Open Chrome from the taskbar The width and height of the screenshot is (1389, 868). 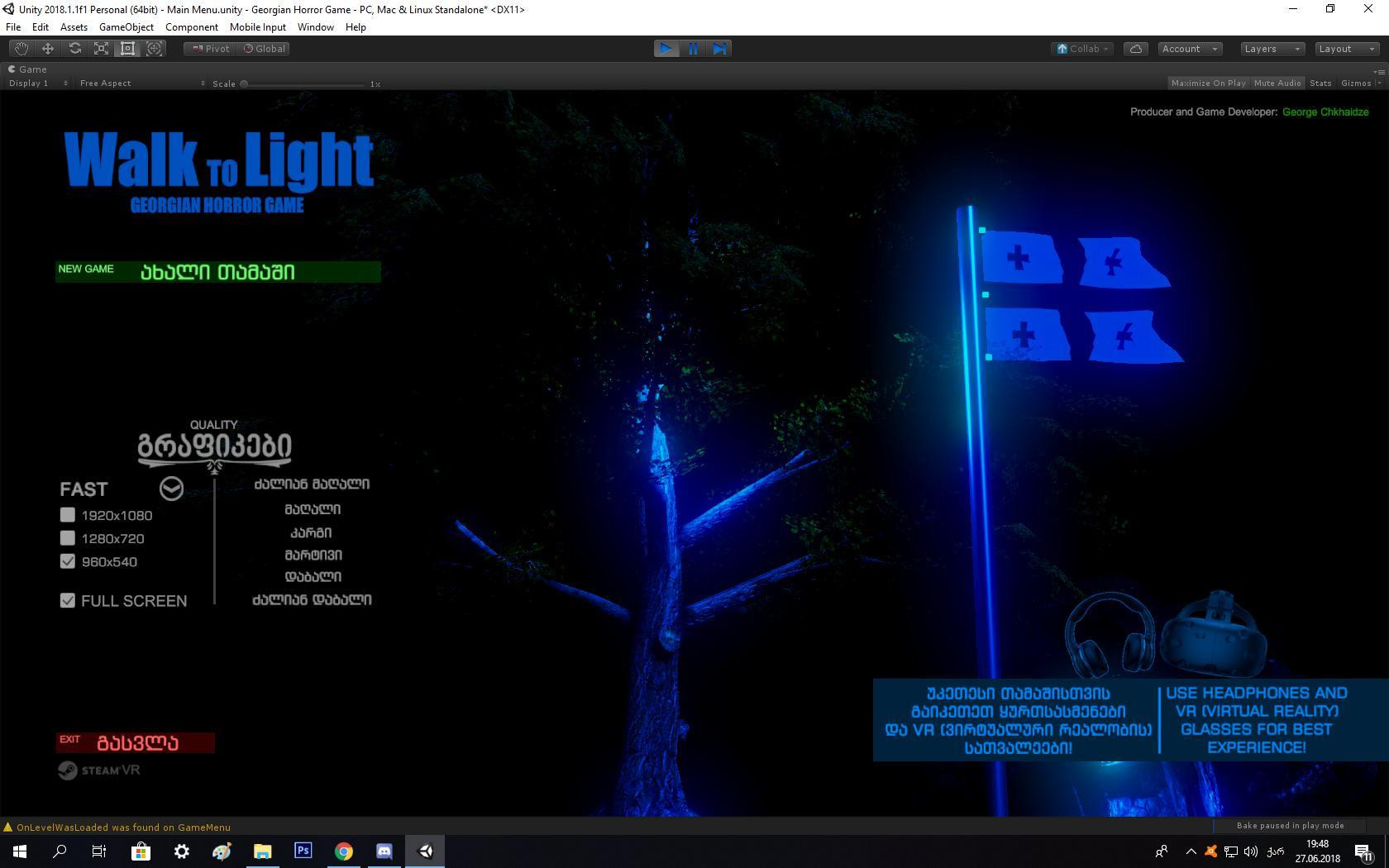click(x=344, y=851)
